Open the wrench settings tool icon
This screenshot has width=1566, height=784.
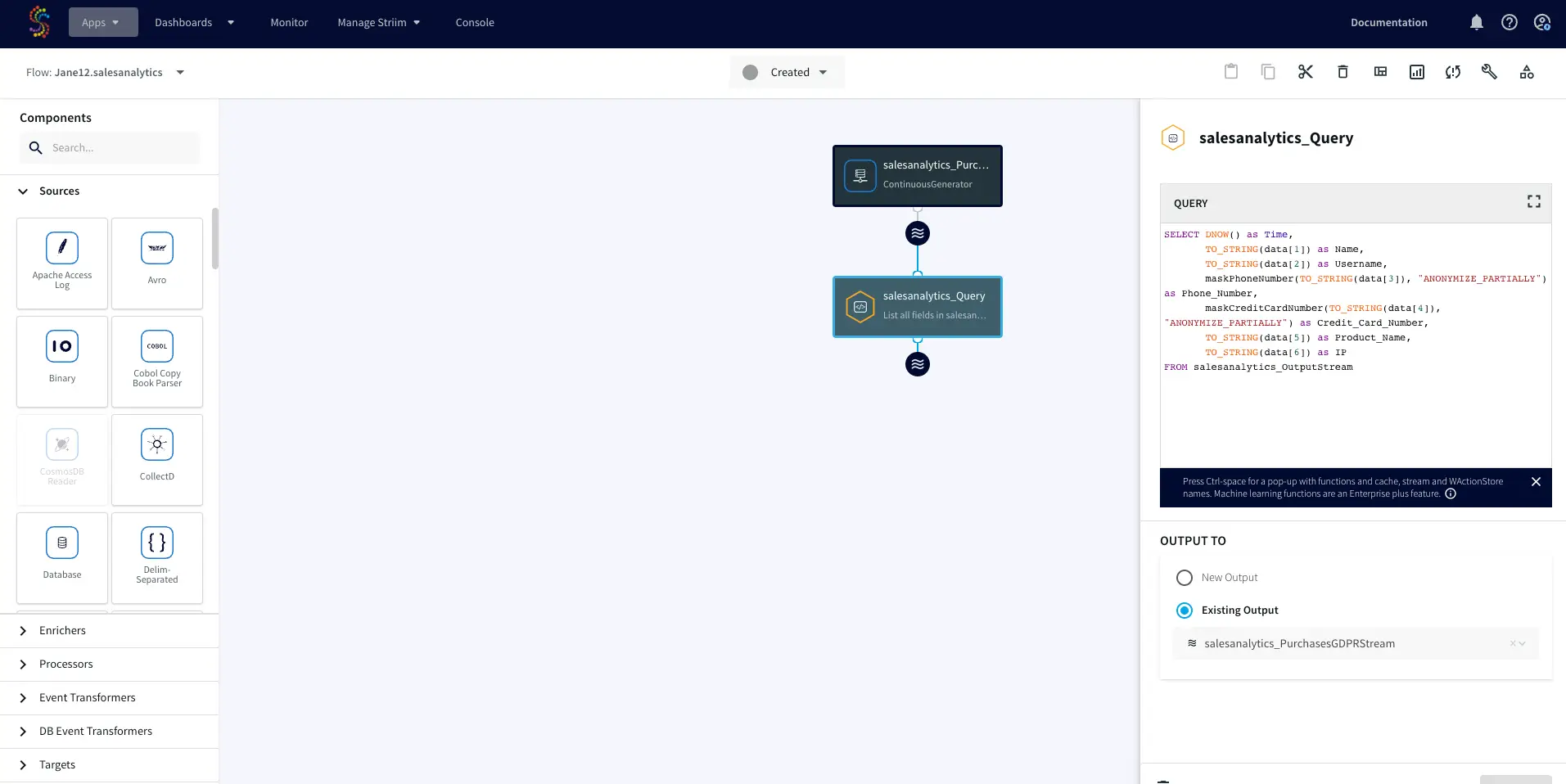(x=1489, y=72)
